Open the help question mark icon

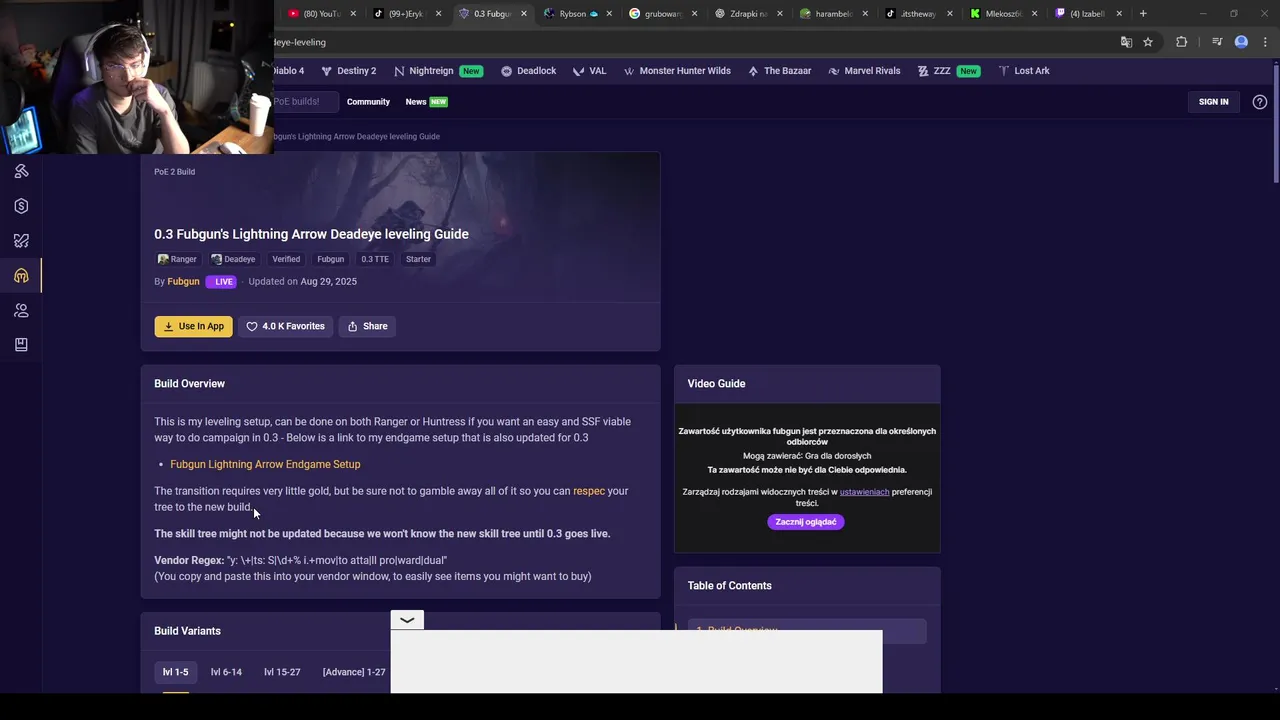click(x=1259, y=102)
